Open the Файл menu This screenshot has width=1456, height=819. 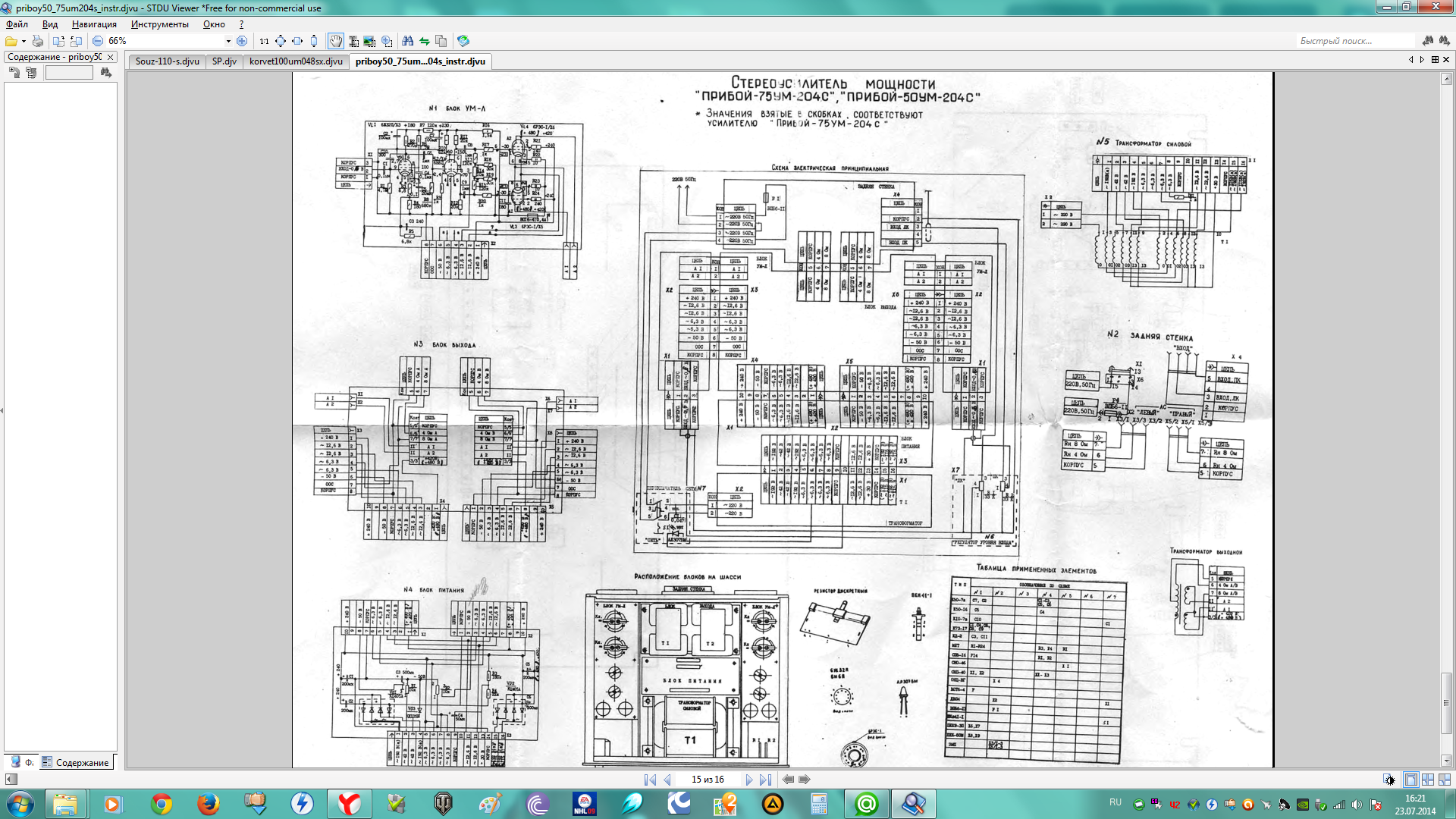(17, 24)
